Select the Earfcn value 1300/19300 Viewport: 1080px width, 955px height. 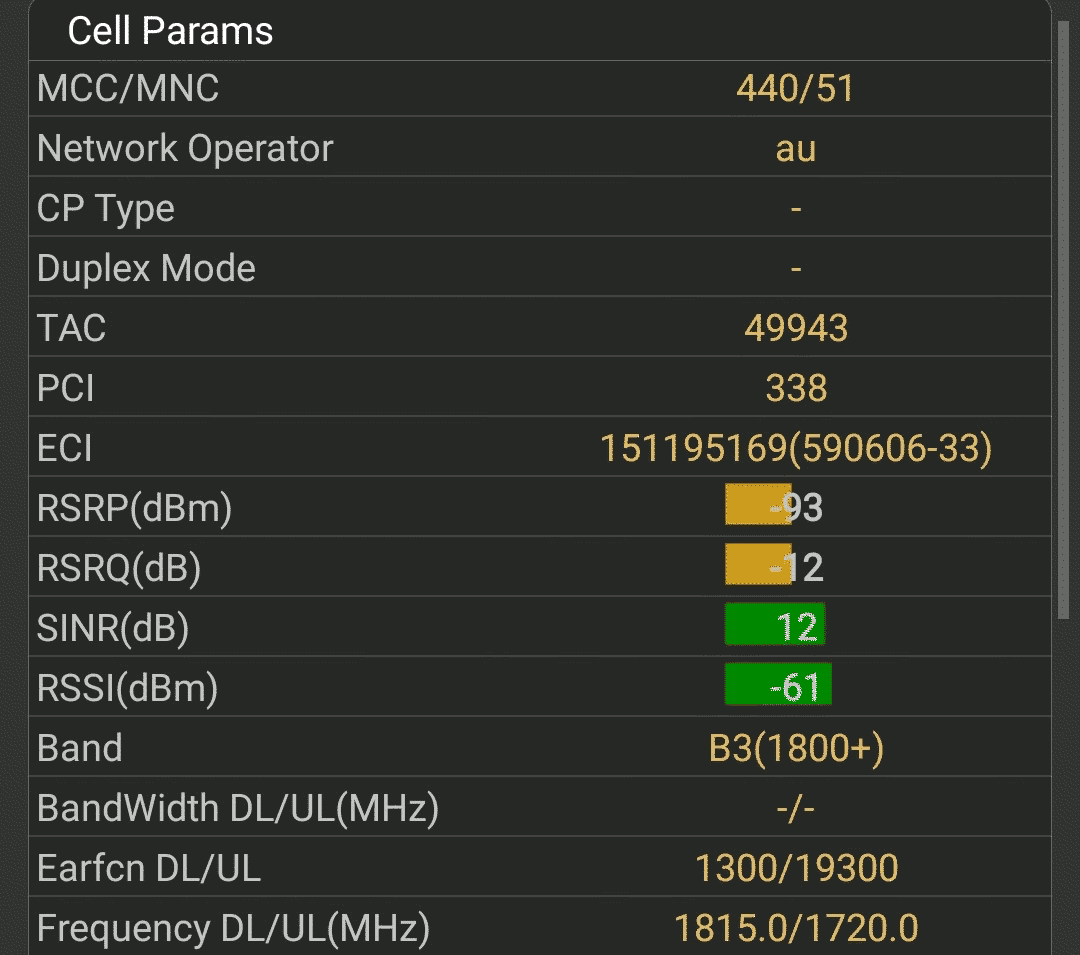(x=795, y=869)
